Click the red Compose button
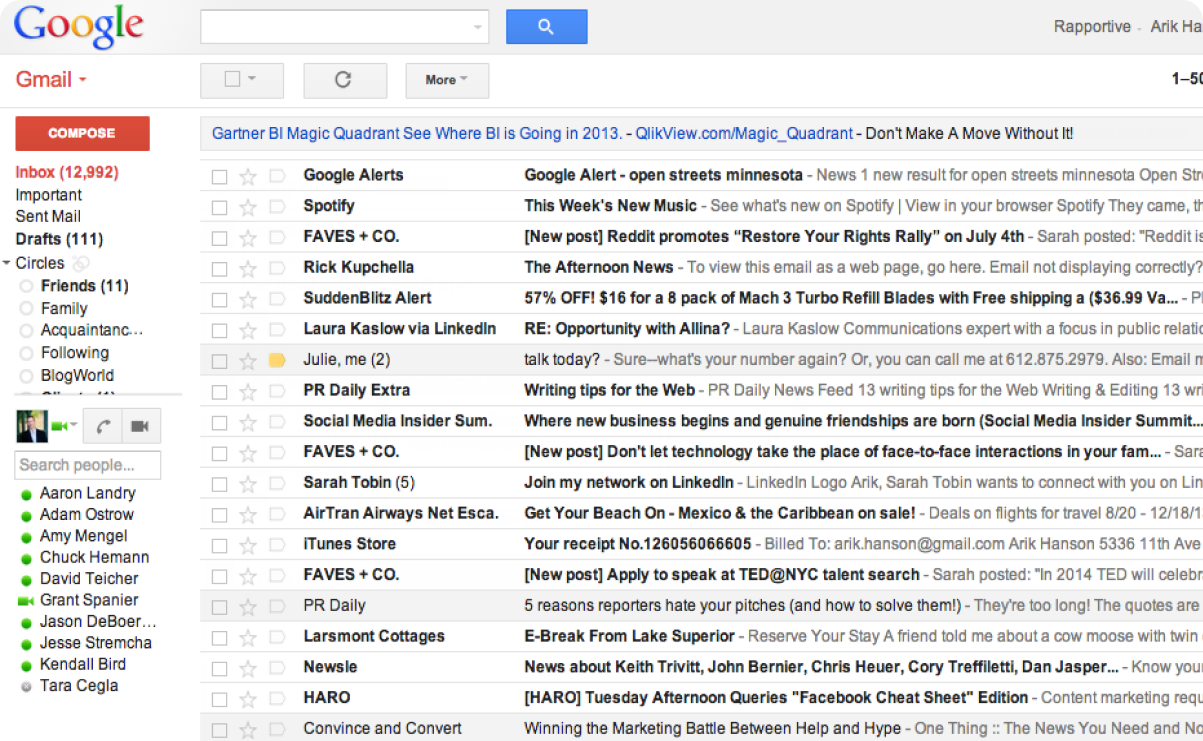Image resolution: width=1203 pixels, height=741 pixels. (x=82, y=133)
